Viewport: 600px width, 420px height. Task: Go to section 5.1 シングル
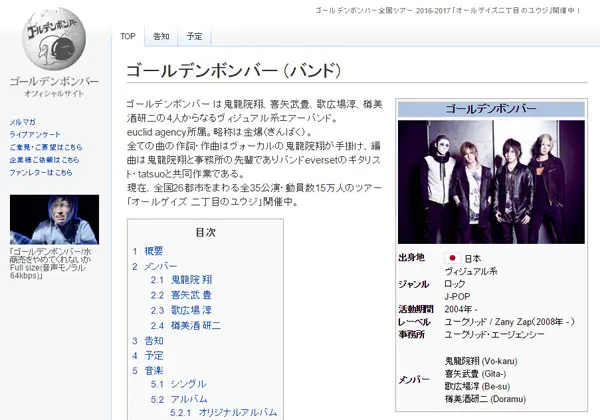(x=188, y=384)
